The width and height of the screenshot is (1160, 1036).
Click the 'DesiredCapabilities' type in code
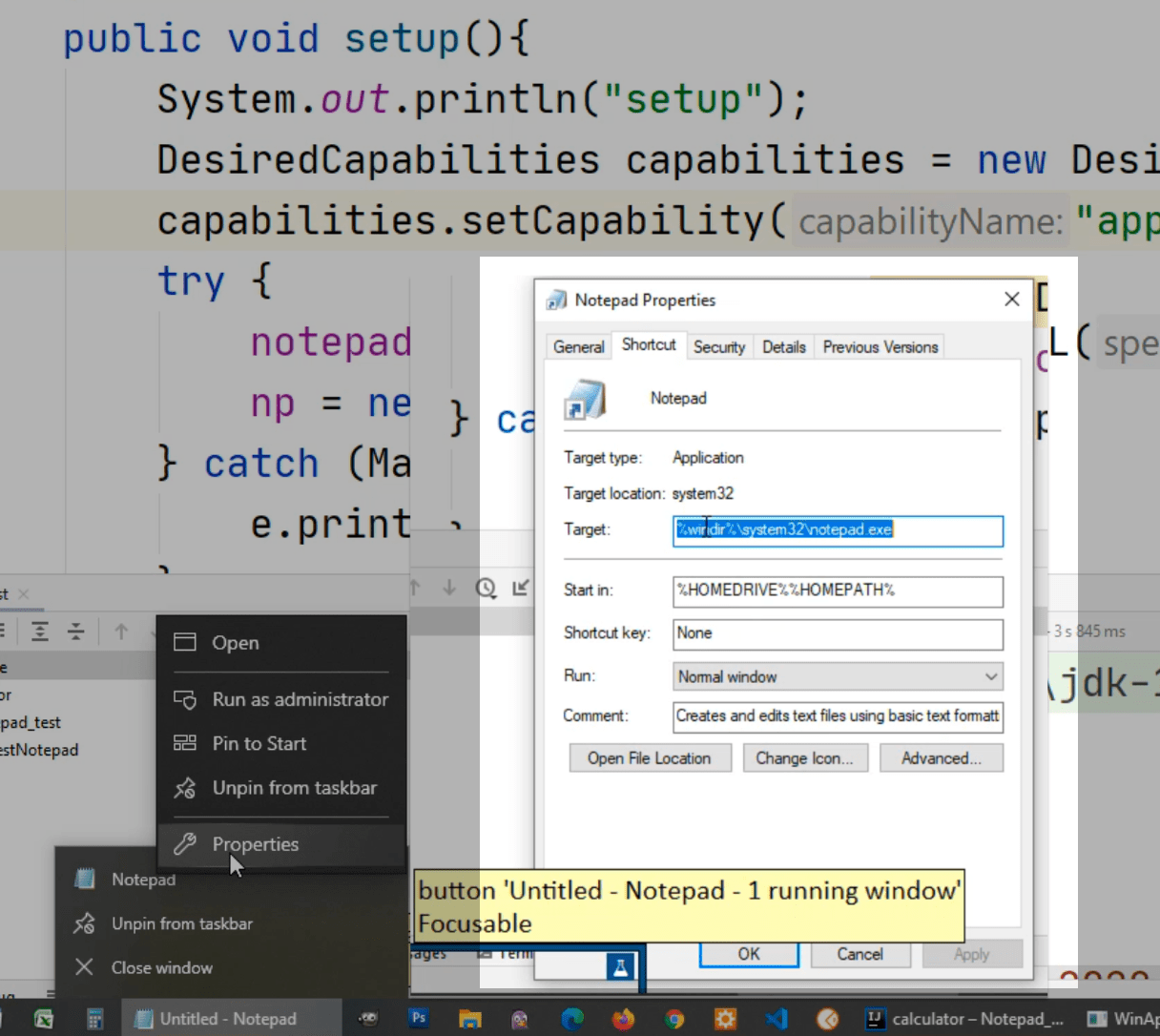pos(379,159)
